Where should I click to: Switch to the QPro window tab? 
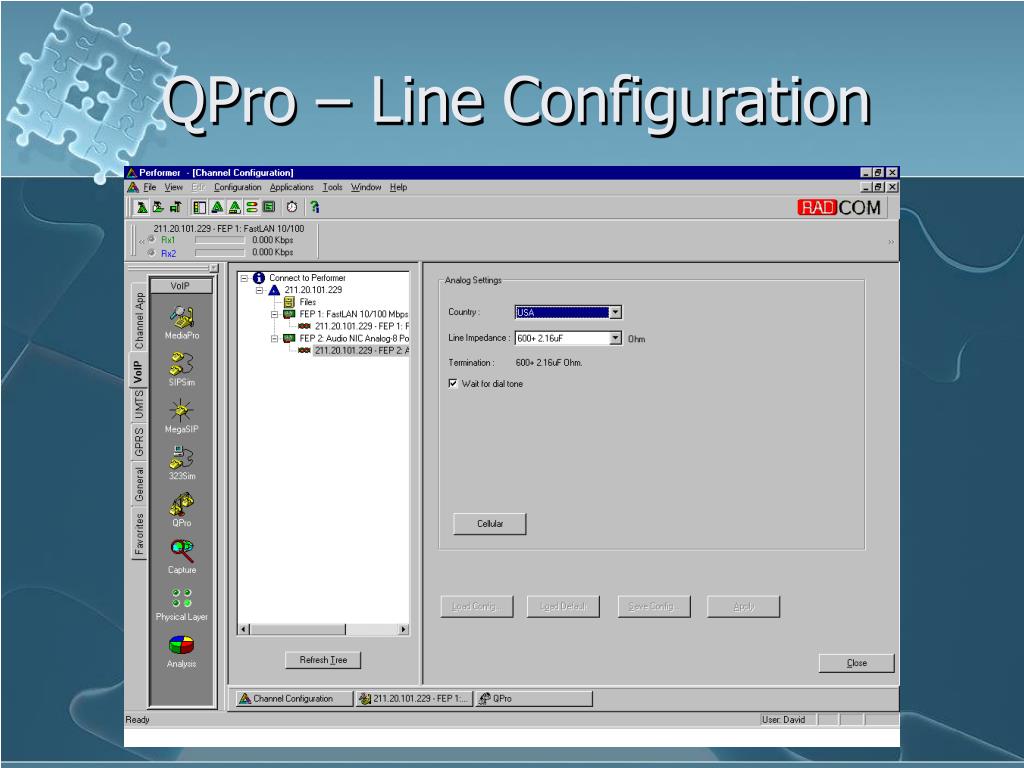pos(534,699)
